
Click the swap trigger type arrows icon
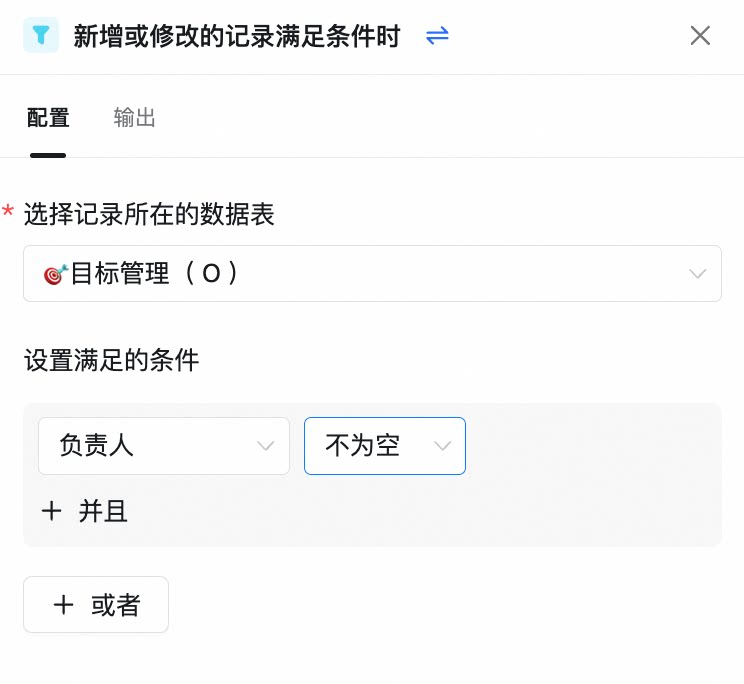437,36
